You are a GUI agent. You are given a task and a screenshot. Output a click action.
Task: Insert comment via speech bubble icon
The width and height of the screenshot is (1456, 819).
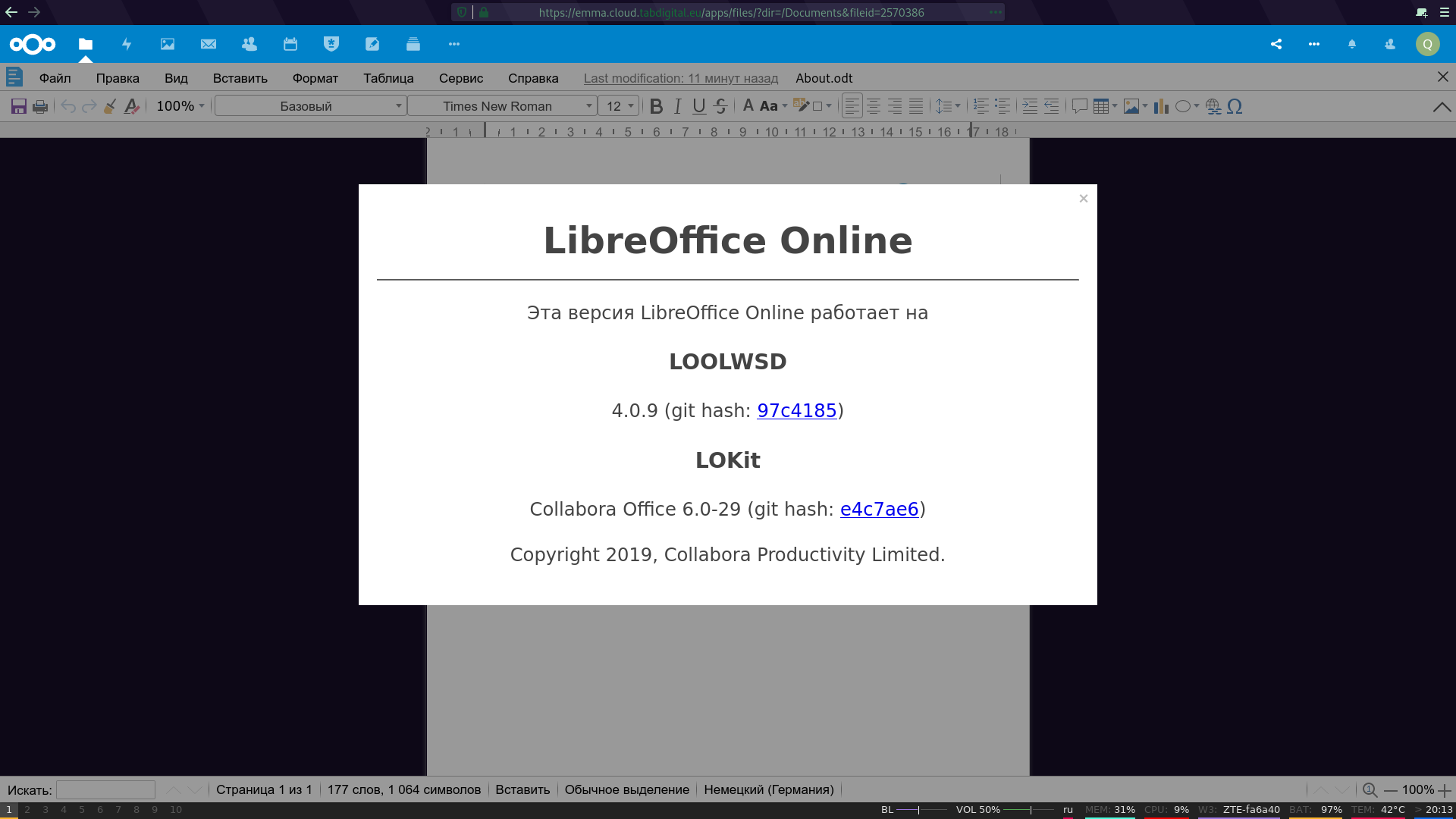click(x=1080, y=106)
